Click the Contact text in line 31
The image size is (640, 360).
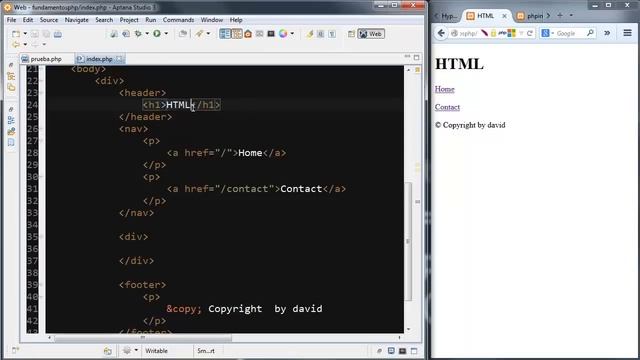pos(301,189)
